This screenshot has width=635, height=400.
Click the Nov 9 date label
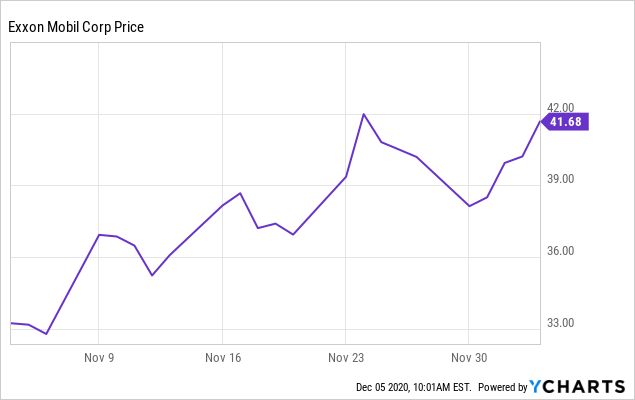click(98, 357)
